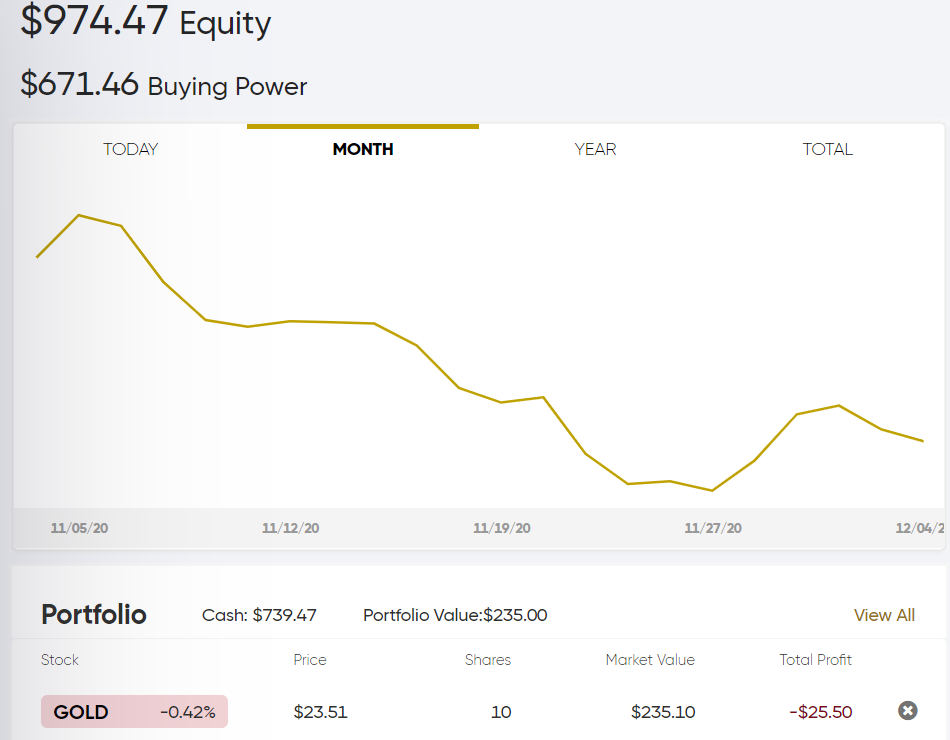The height and width of the screenshot is (740, 950).
Task: Select the MONTH tab
Action: click(363, 149)
